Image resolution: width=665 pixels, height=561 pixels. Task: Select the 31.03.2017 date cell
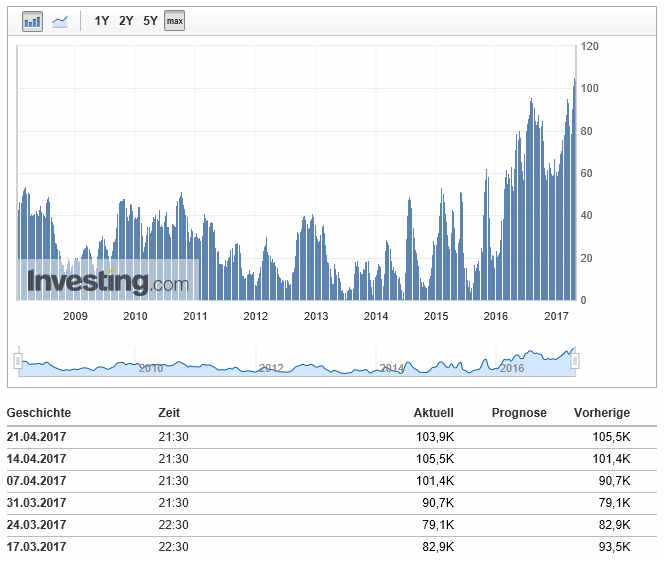pos(36,503)
